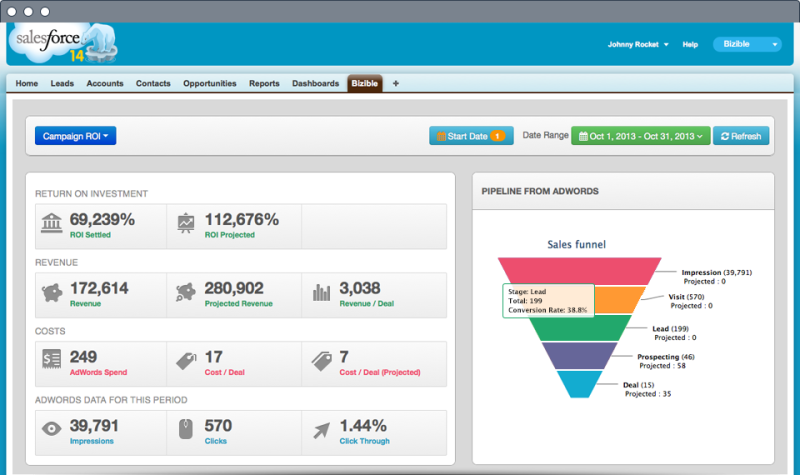
Task: Click the 69,239% ROI value
Action: [102, 219]
